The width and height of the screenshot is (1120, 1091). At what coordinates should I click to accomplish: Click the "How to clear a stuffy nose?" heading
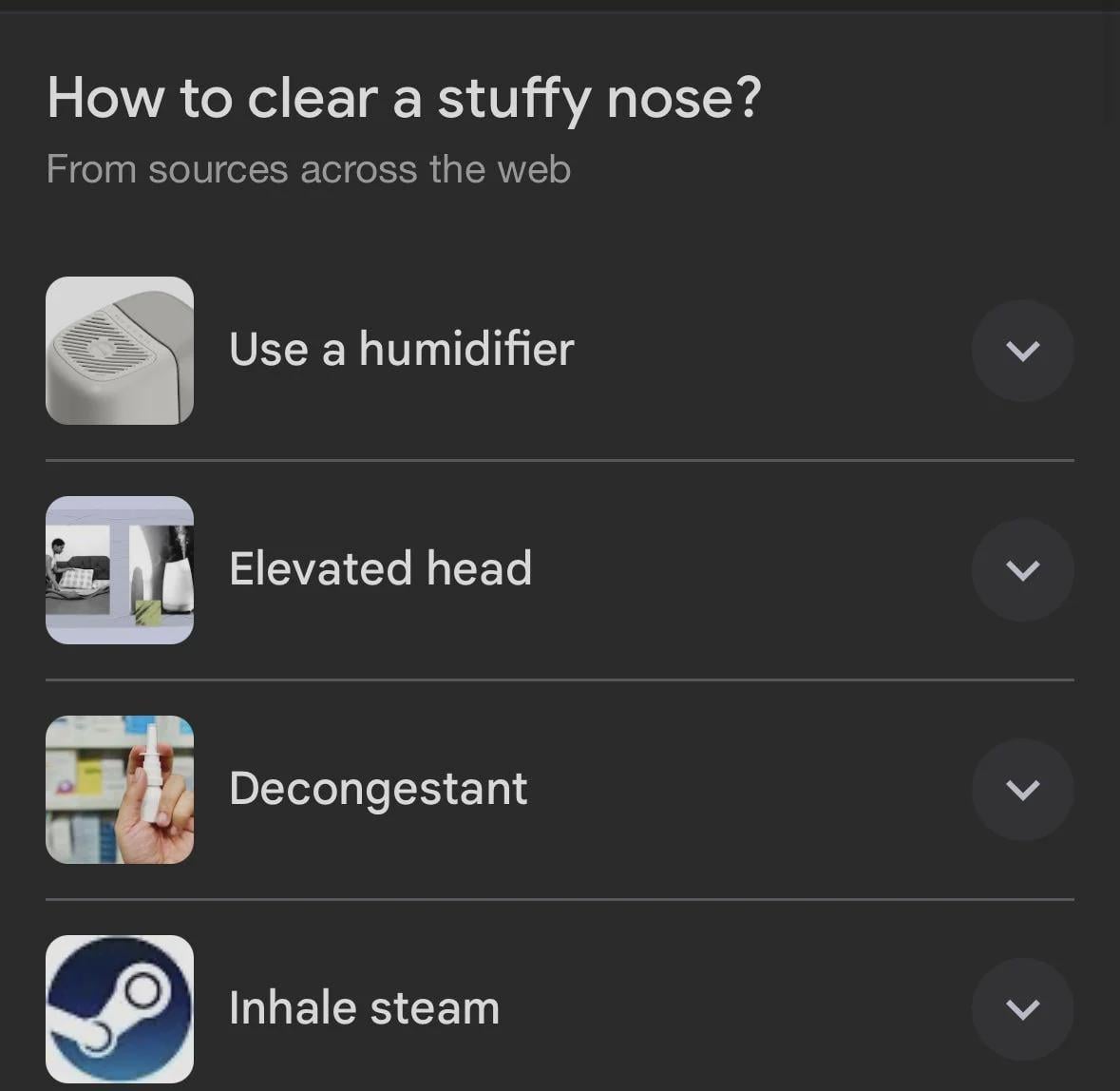(x=404, y=98)
